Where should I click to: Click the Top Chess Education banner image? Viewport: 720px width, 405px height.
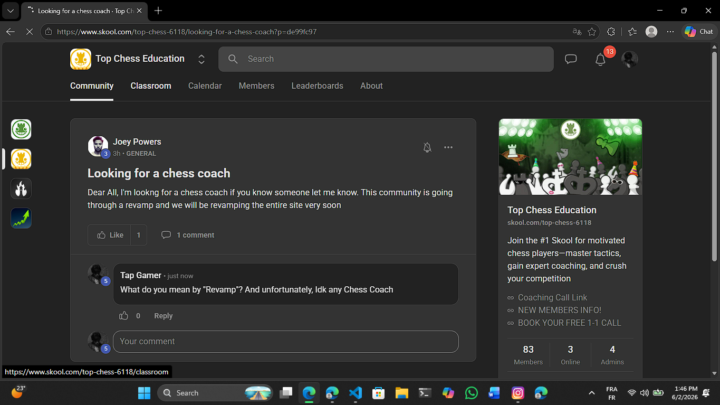(x=570, y=157)
